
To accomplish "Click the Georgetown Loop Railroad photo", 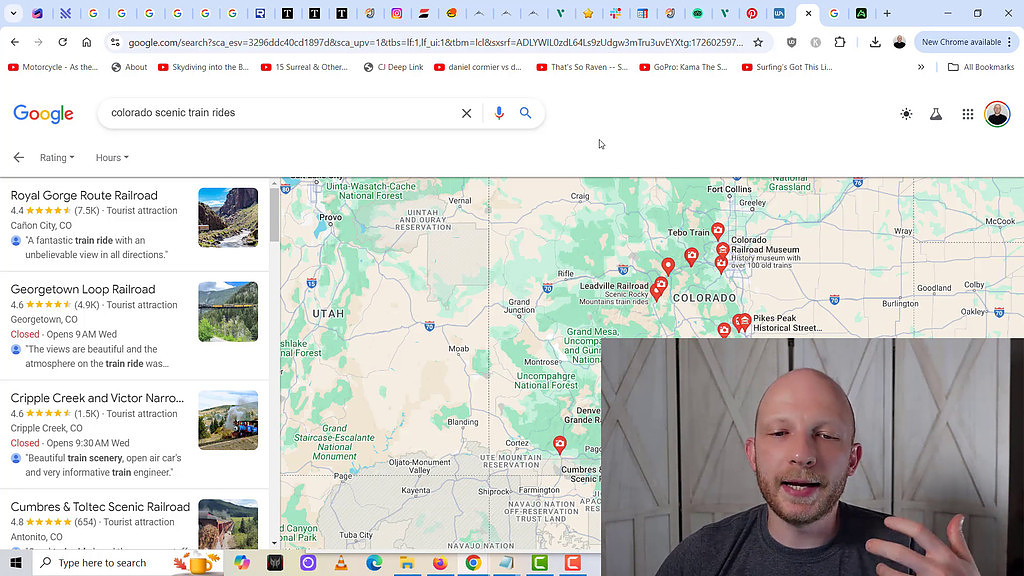I will tap(228, 312).
